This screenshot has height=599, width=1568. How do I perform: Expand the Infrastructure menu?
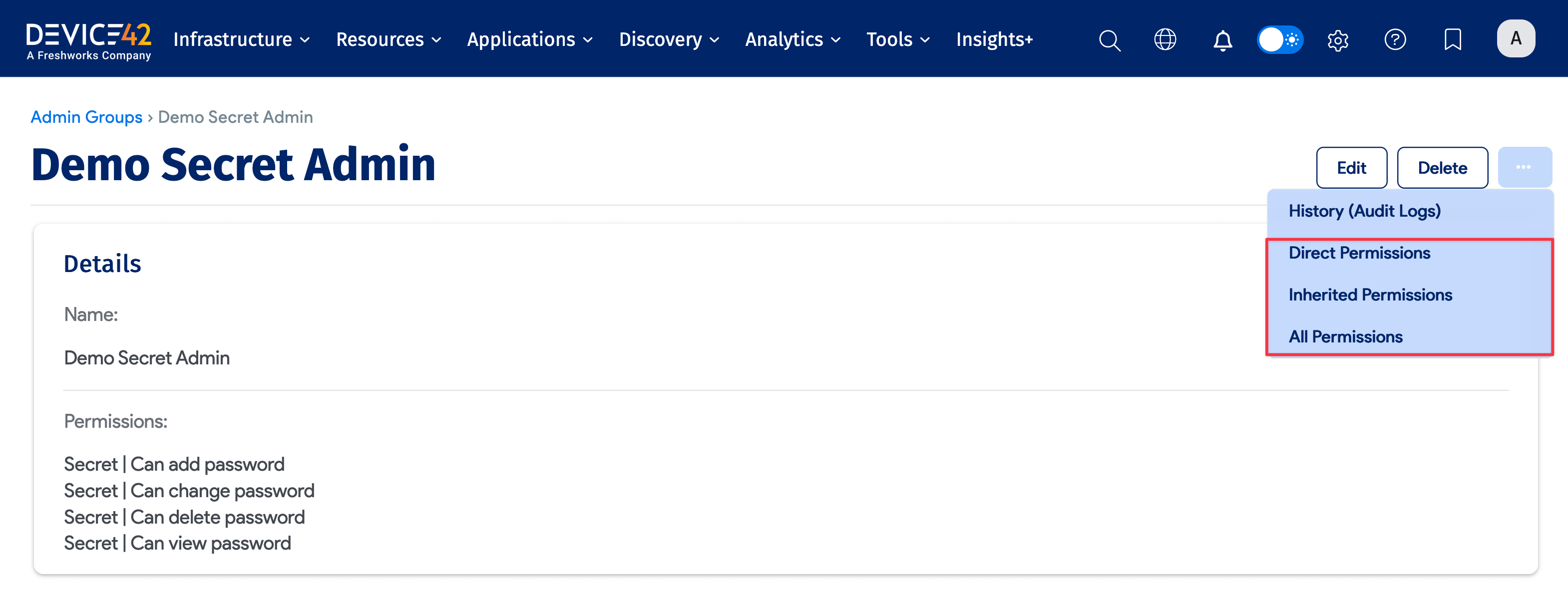[x=242, y=39]
